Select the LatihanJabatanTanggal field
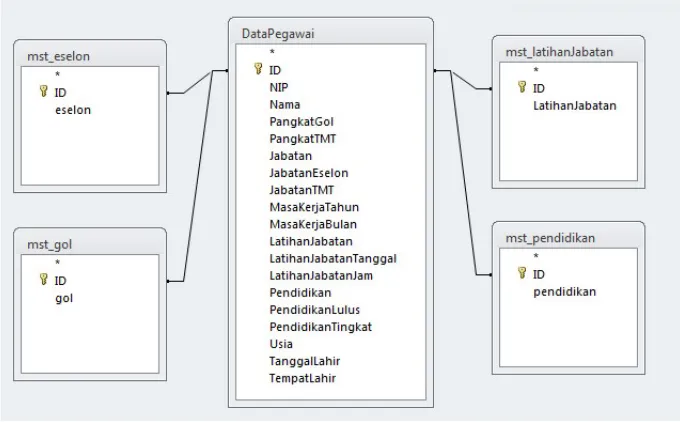Image resolution: width=680 pixels, height=422 pixels. pyautogui.click(x=330, y=258)
